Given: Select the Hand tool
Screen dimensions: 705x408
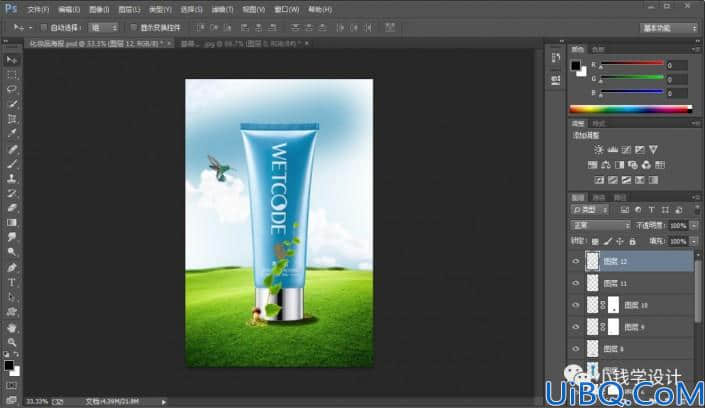Looking at the screenshot, I should click(x=12, y=327).
